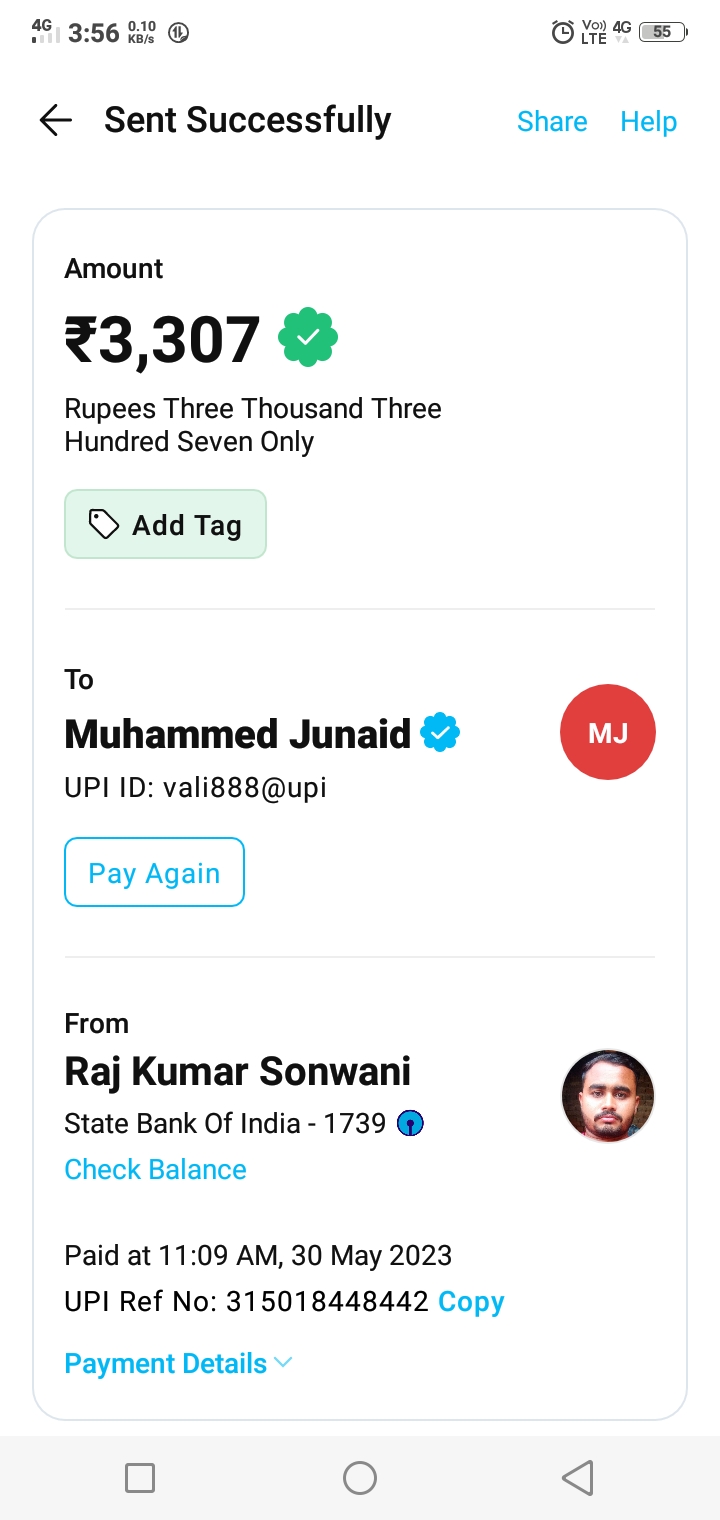Open the Share option

(552, 122)
